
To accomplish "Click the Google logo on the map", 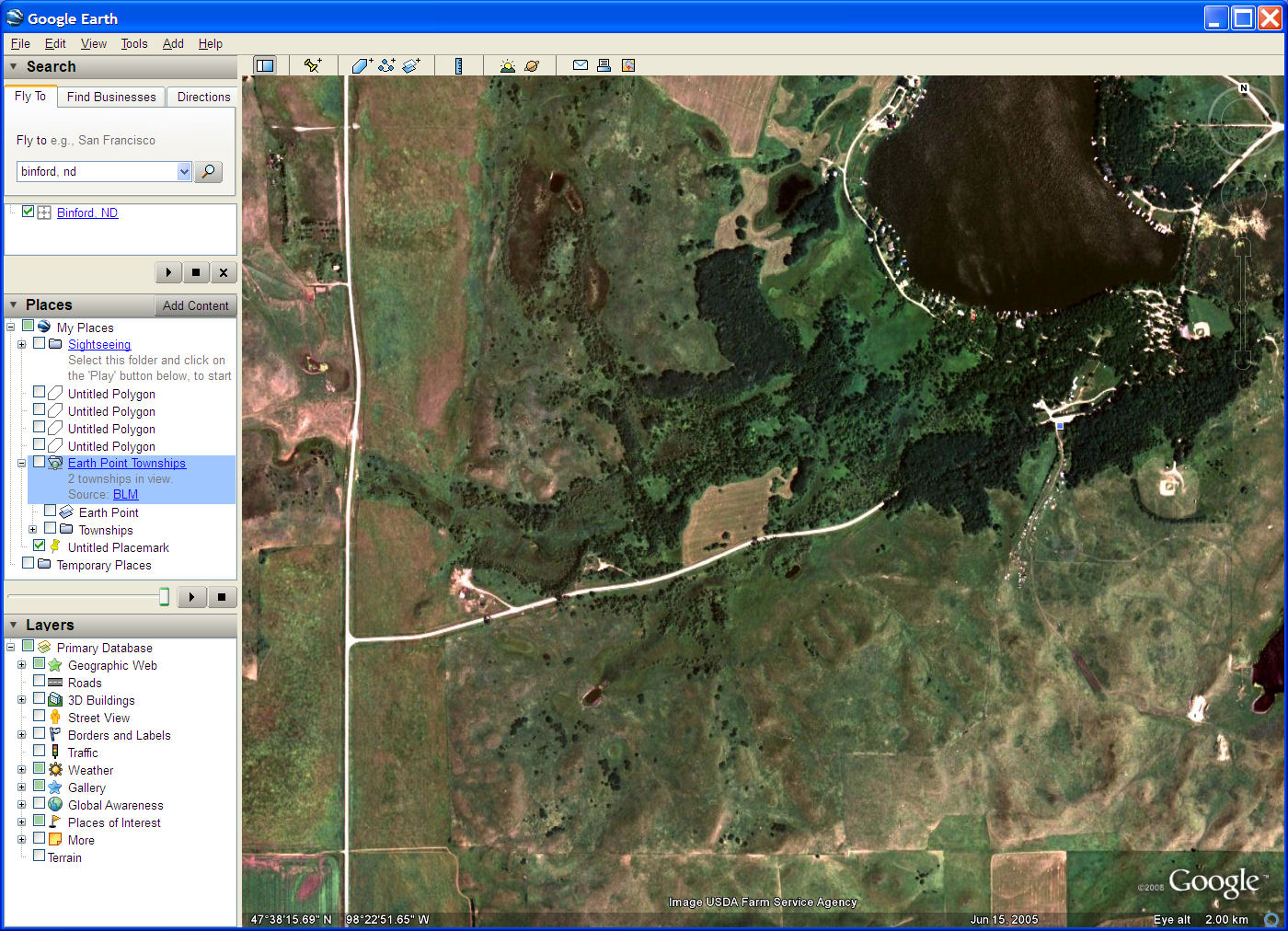I will pyautogui.click(x=1213, y=882).
